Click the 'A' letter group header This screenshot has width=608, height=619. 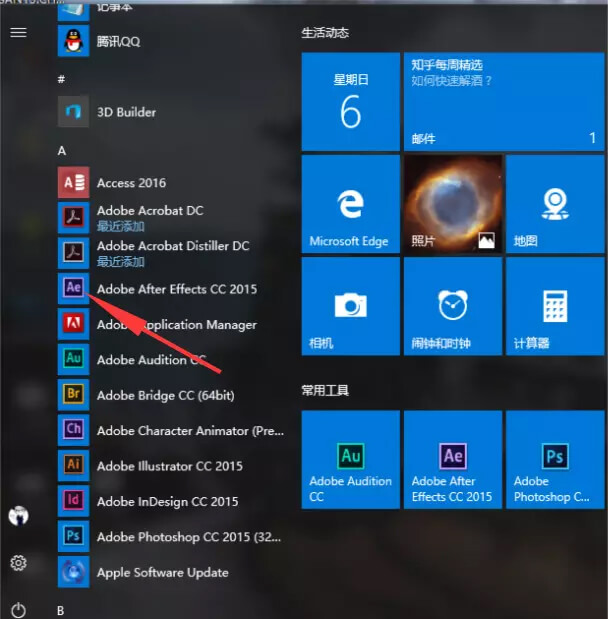[62, 150]
